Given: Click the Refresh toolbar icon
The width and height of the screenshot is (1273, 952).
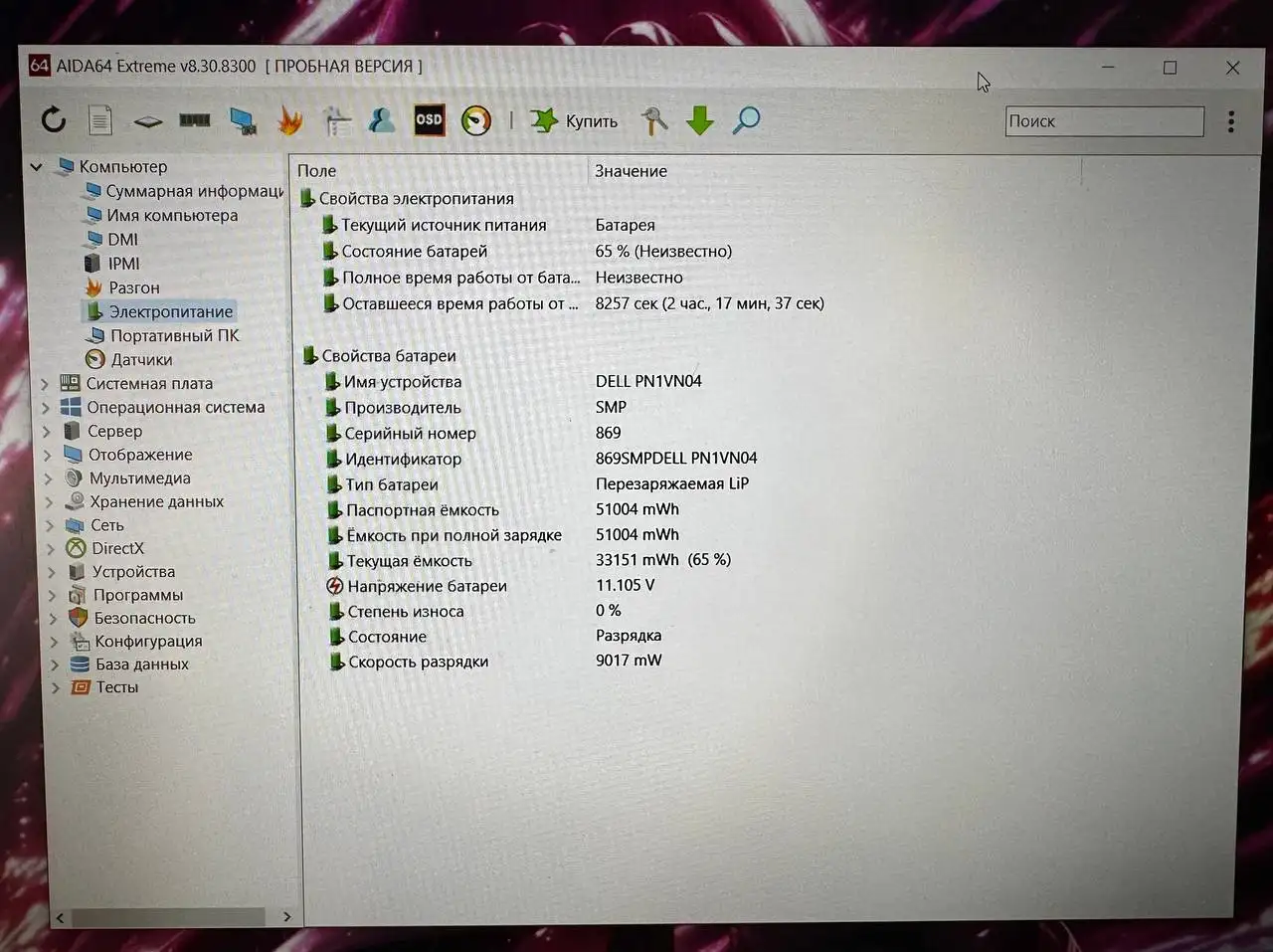Looking at the screenshot, I should pos(54,120).
